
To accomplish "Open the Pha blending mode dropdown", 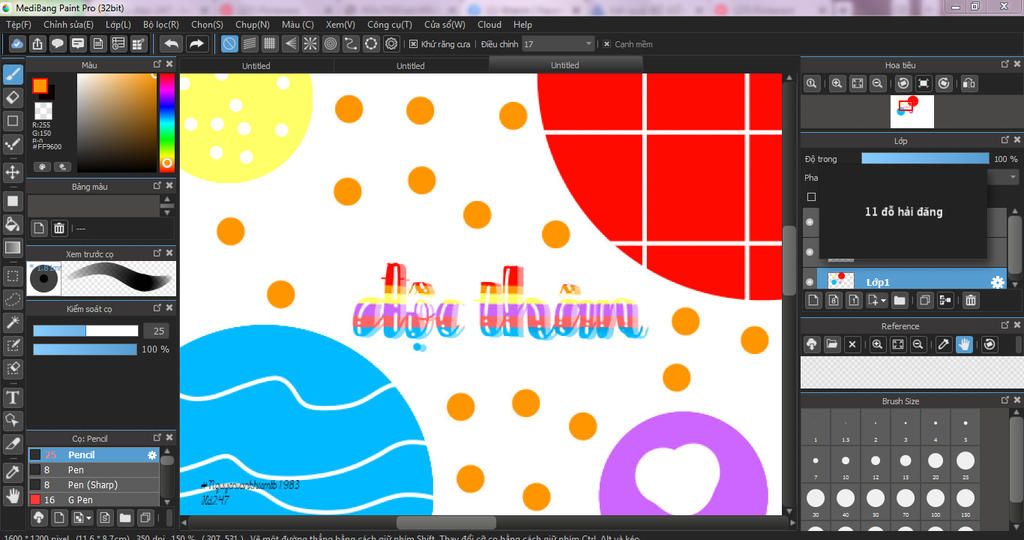I will 1013,177.
